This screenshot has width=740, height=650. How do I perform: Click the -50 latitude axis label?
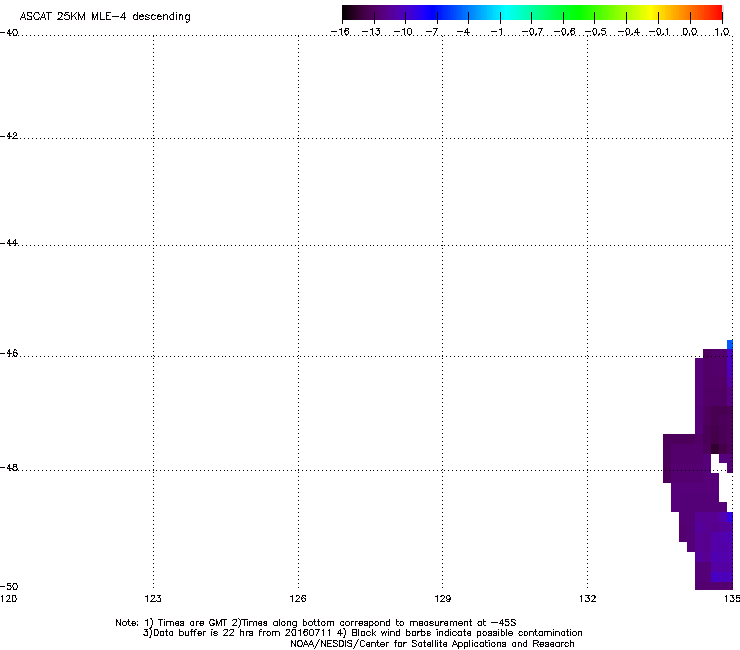click(x=9, y=587)
